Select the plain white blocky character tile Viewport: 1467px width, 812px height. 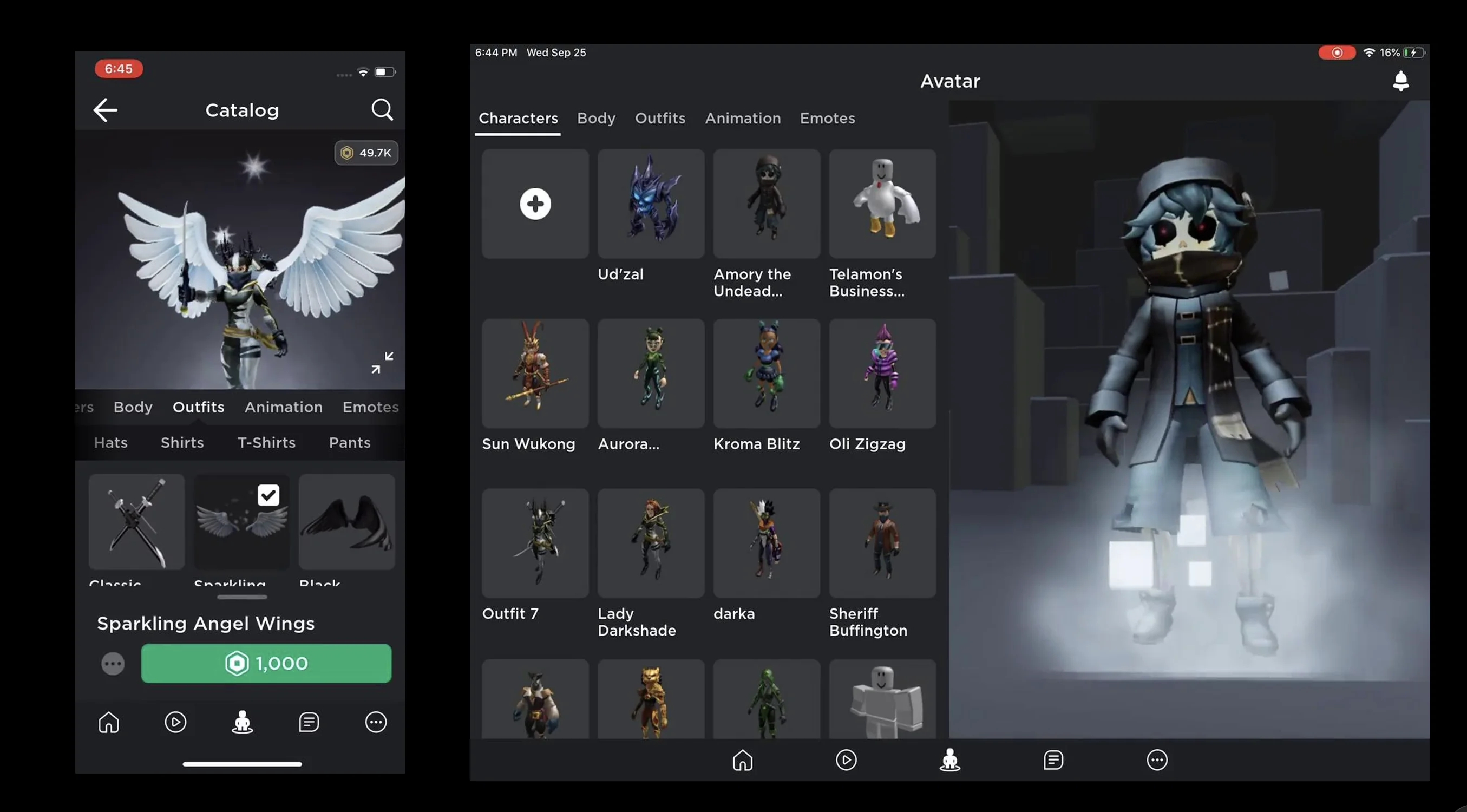click(x=882, y=699)
